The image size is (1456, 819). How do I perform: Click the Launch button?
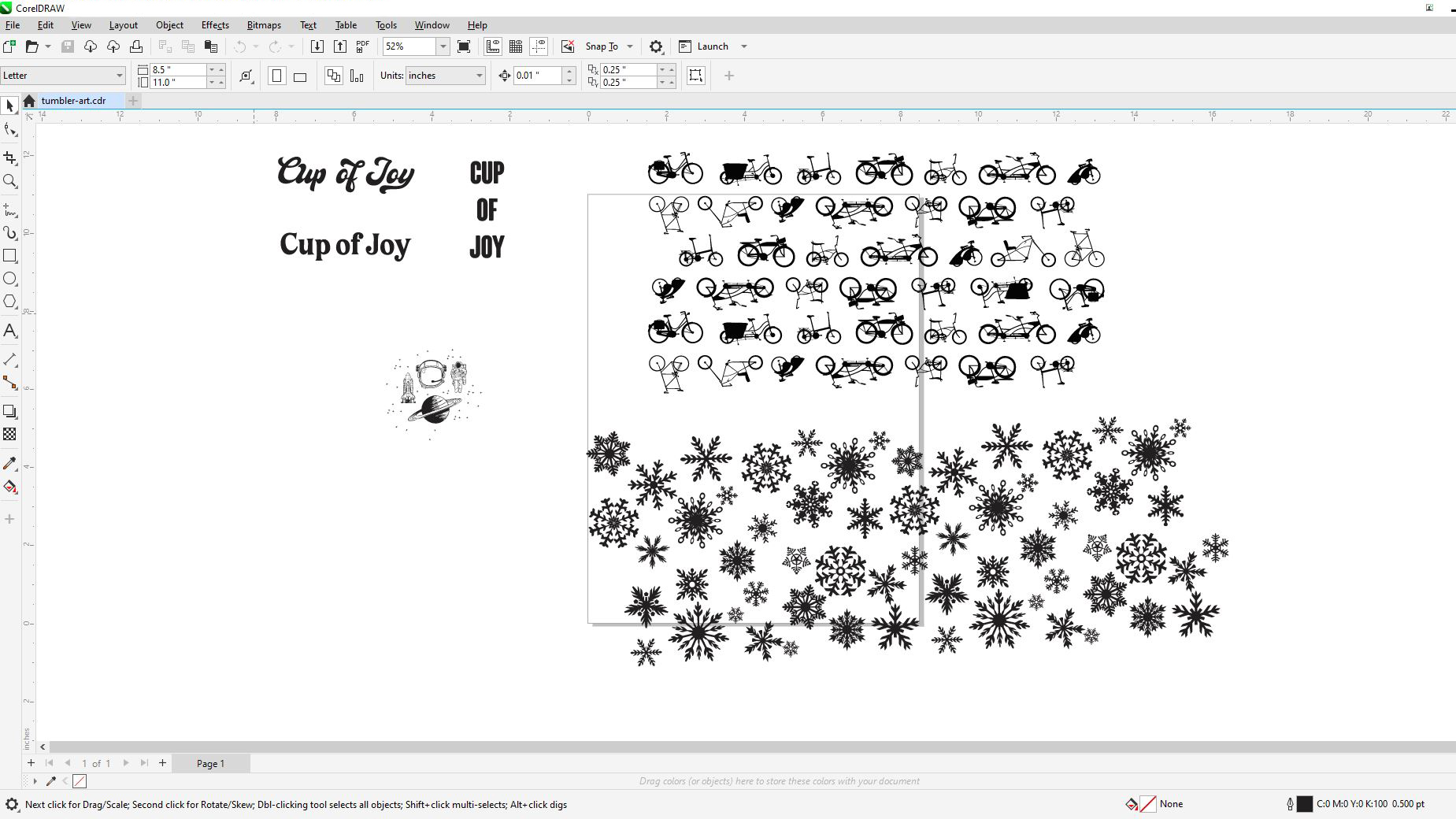tap(705, 46)
